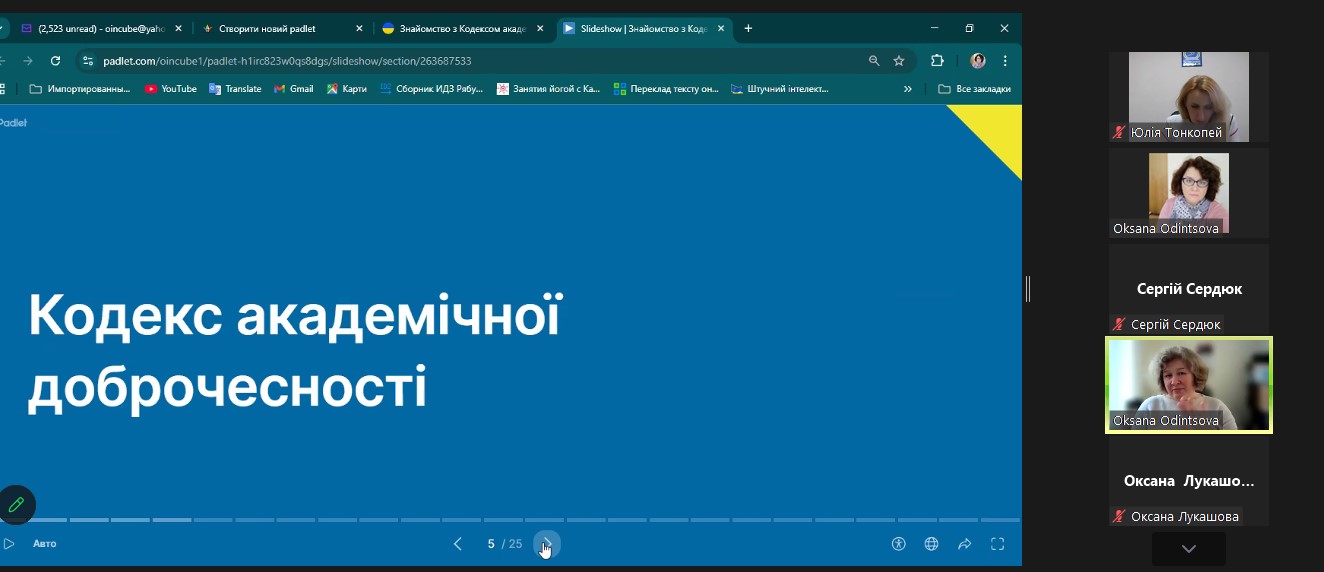Expand hidden bookmarks overflow chevron
The image size is (1324, 572).
(908, 89)
